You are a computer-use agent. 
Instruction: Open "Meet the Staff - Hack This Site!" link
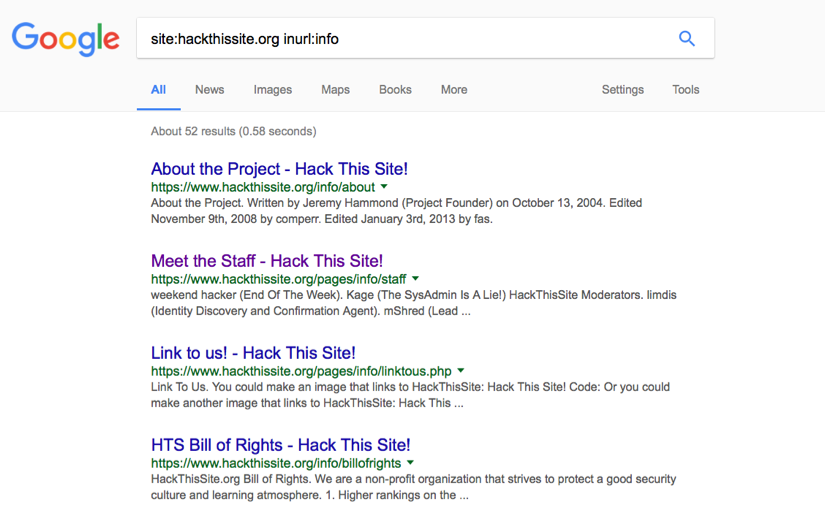(267, 261)
